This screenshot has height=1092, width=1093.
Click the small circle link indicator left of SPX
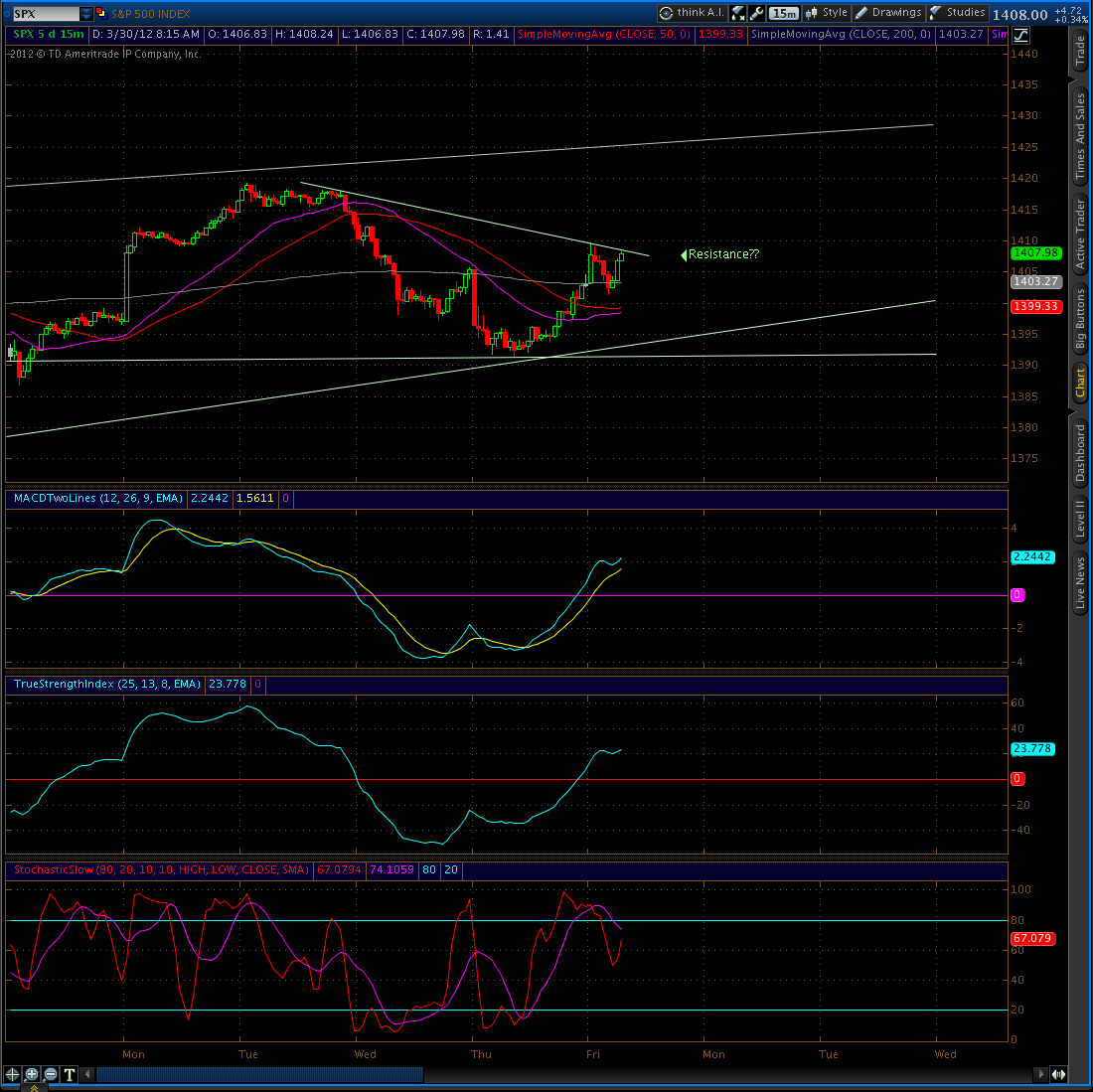pyautogui.click(x=7, y=13)
